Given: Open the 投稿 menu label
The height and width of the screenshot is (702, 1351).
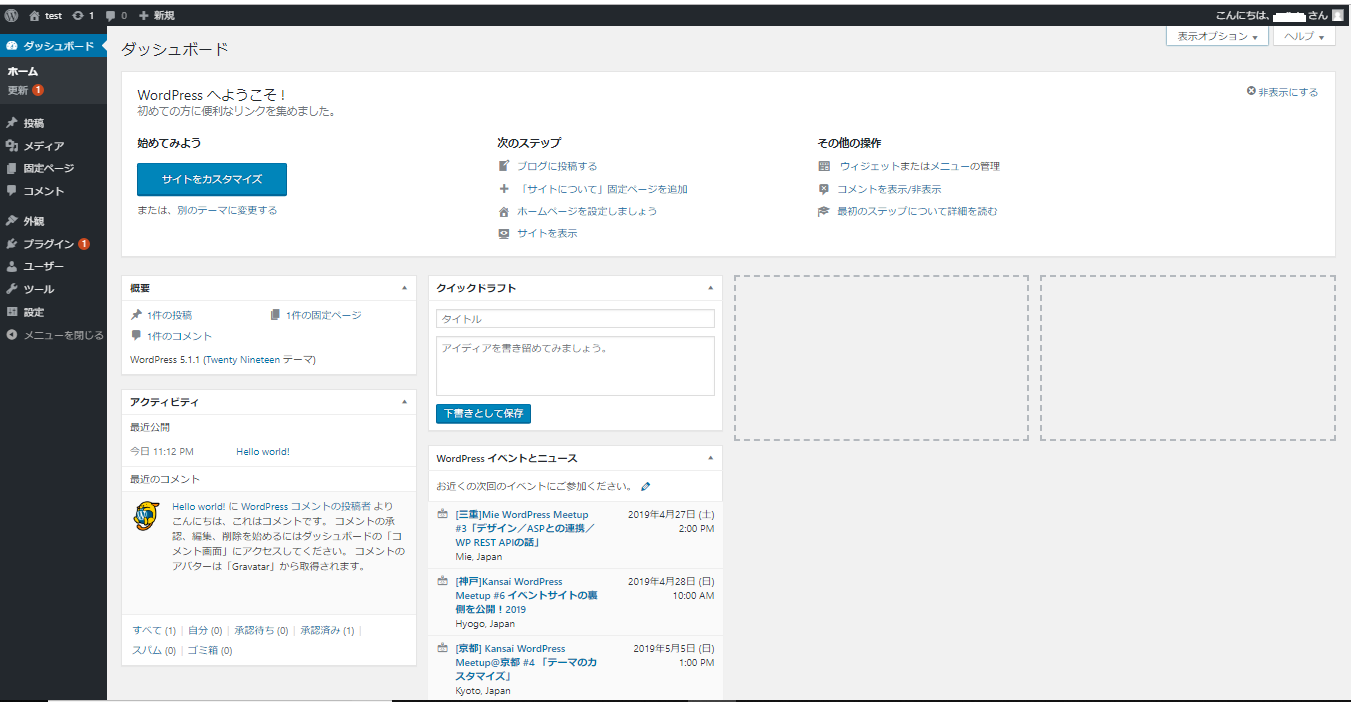Looking at the screenshot, I should [34, 123].
